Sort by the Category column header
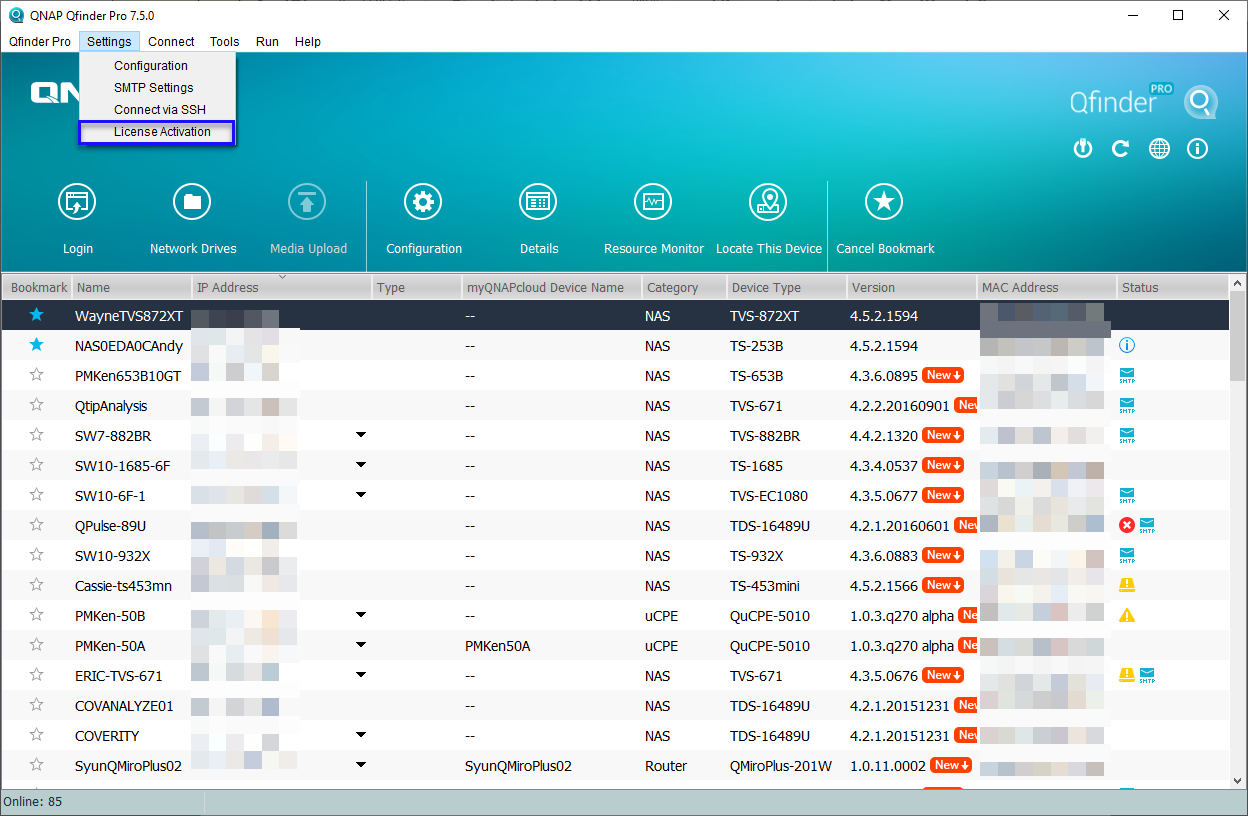 [684, 287]
